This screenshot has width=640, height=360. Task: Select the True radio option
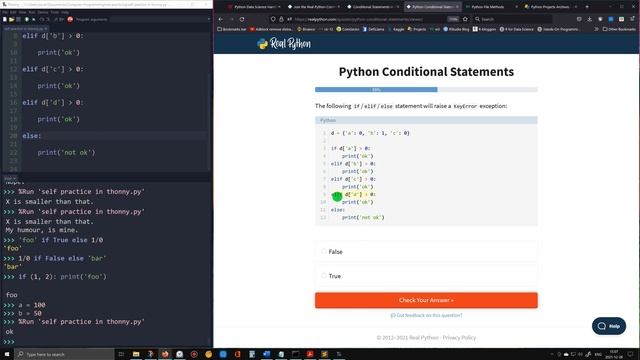point(324,276)
